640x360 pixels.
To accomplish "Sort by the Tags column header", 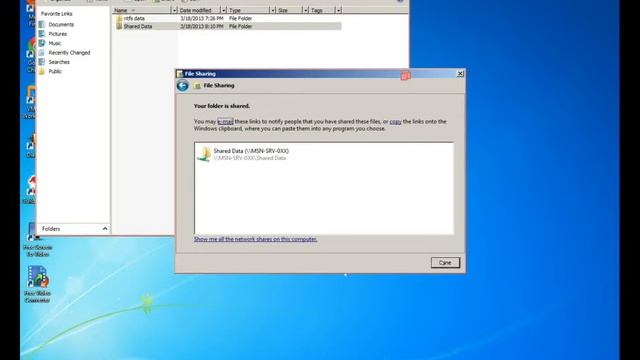I will (x=322, y=10).
